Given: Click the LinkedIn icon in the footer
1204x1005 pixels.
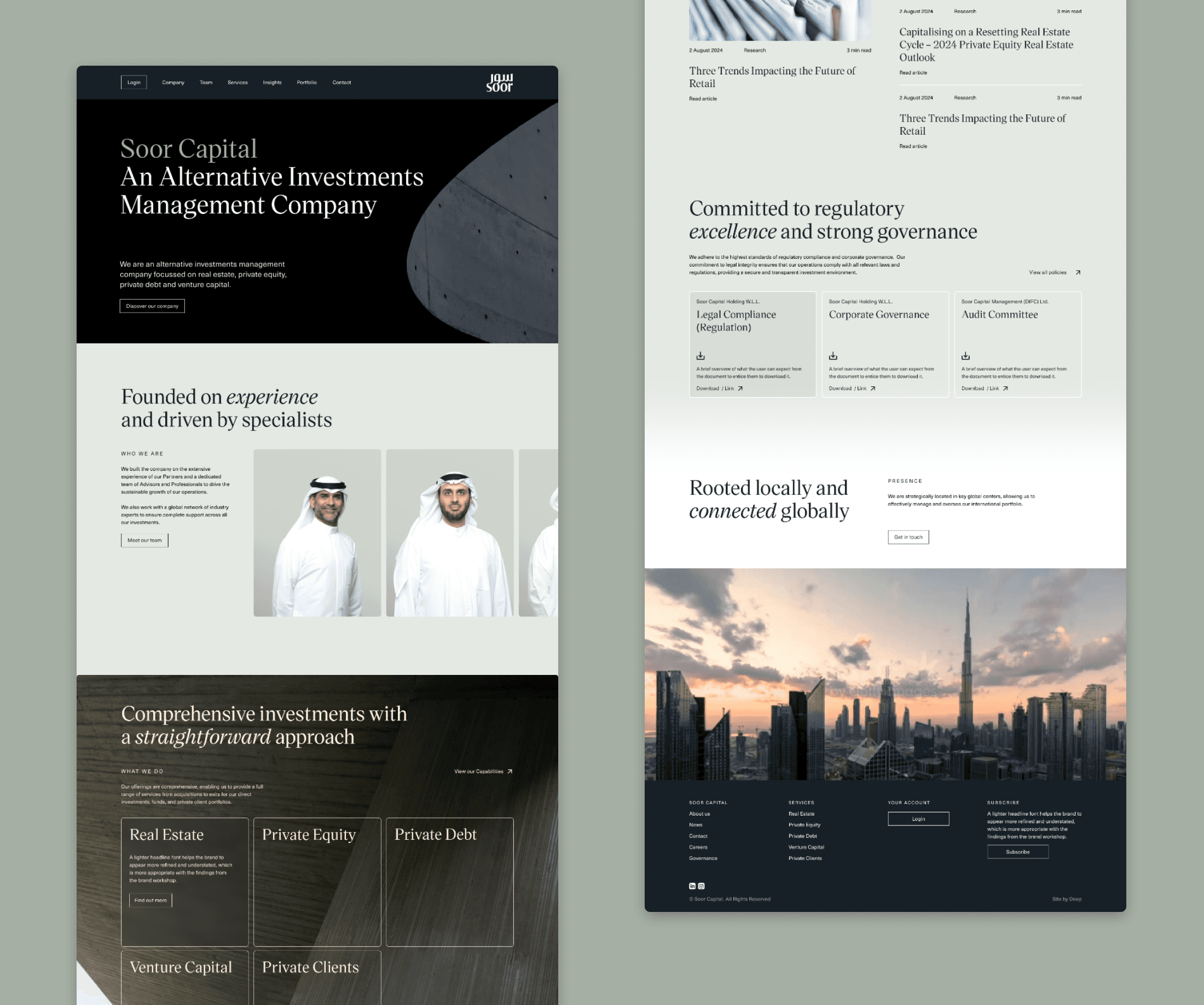Looking at the screenshot, I should (692, 886).
